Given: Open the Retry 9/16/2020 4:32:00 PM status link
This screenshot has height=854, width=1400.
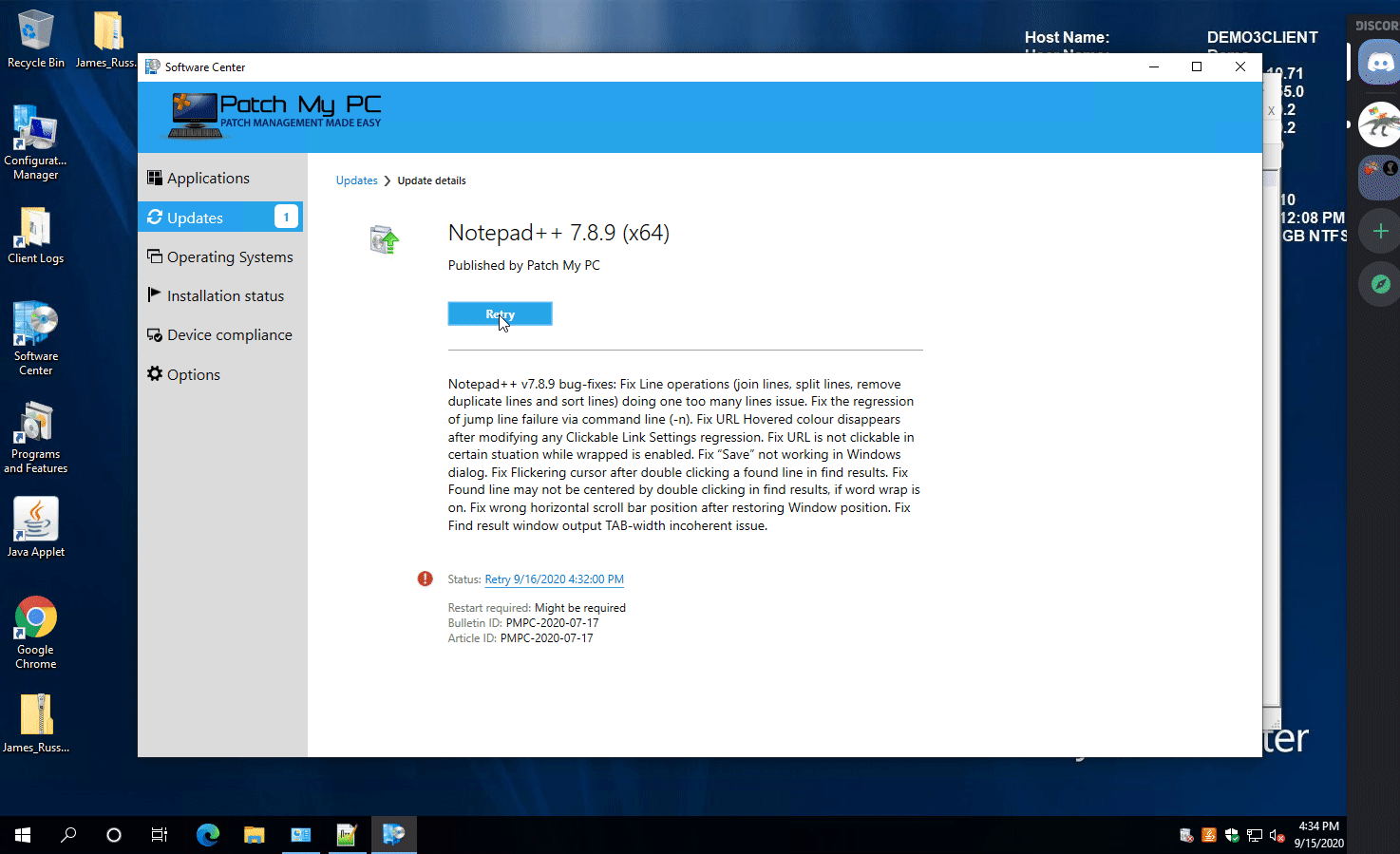Looking at the screenshot, I should pyautogui.click(x=554, y=579).
